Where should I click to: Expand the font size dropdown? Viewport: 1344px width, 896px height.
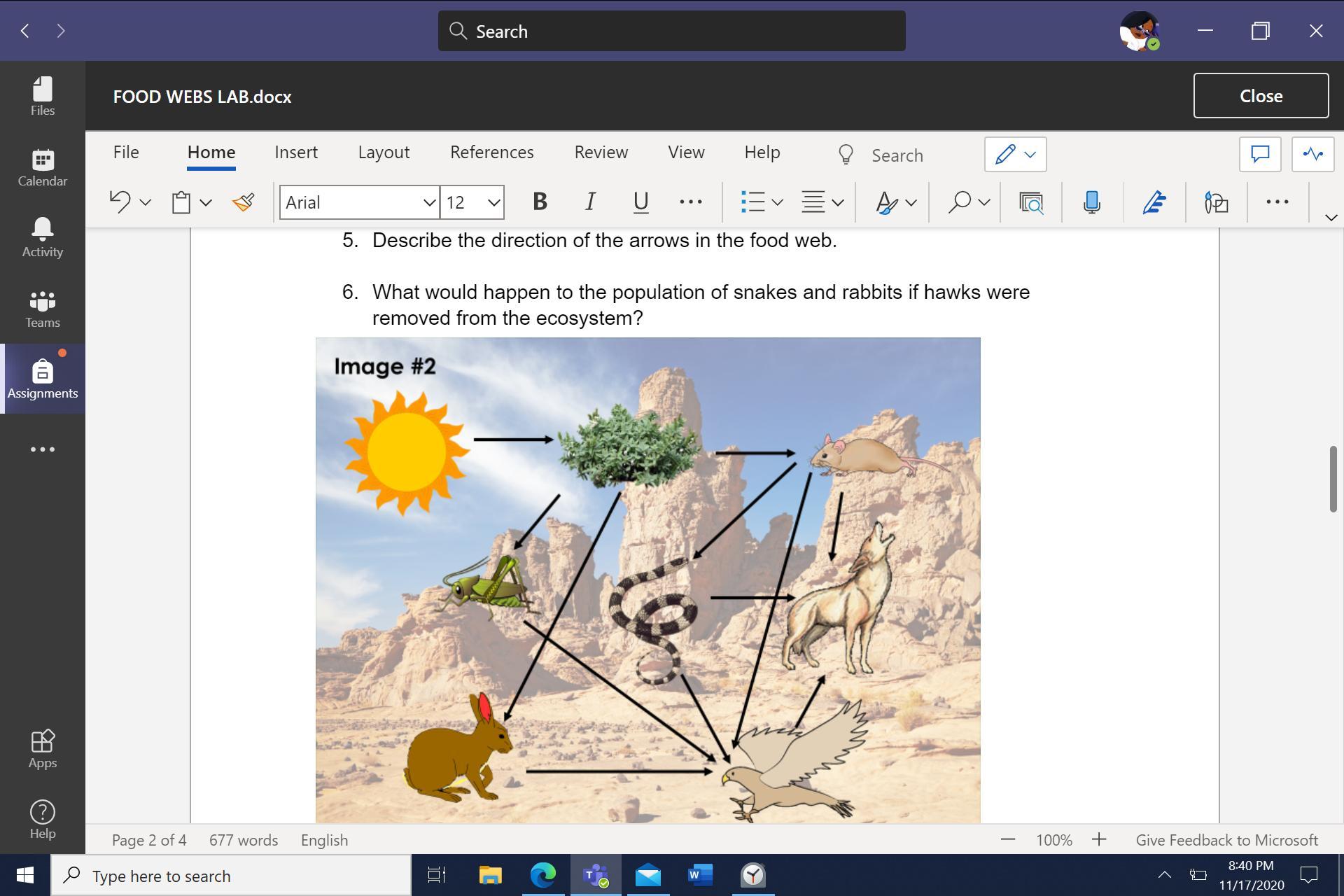tap(493, 202)
